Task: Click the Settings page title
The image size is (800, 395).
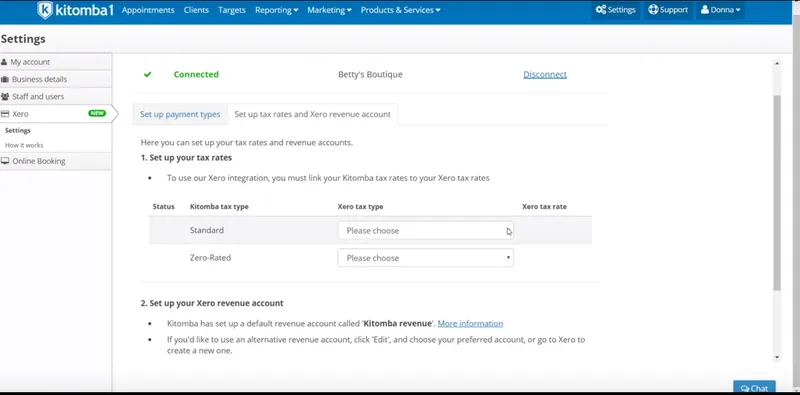Action: pyautogui.click(x=23, y=39)
